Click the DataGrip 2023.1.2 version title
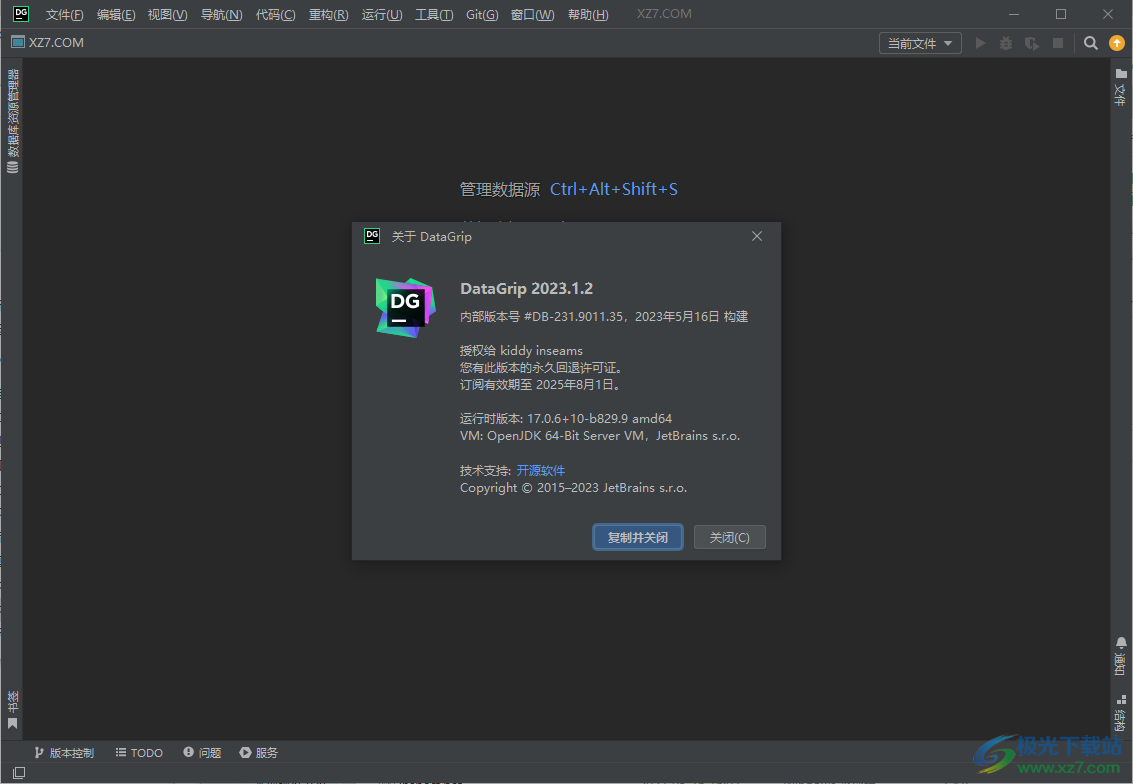 [x=526, y=288]
